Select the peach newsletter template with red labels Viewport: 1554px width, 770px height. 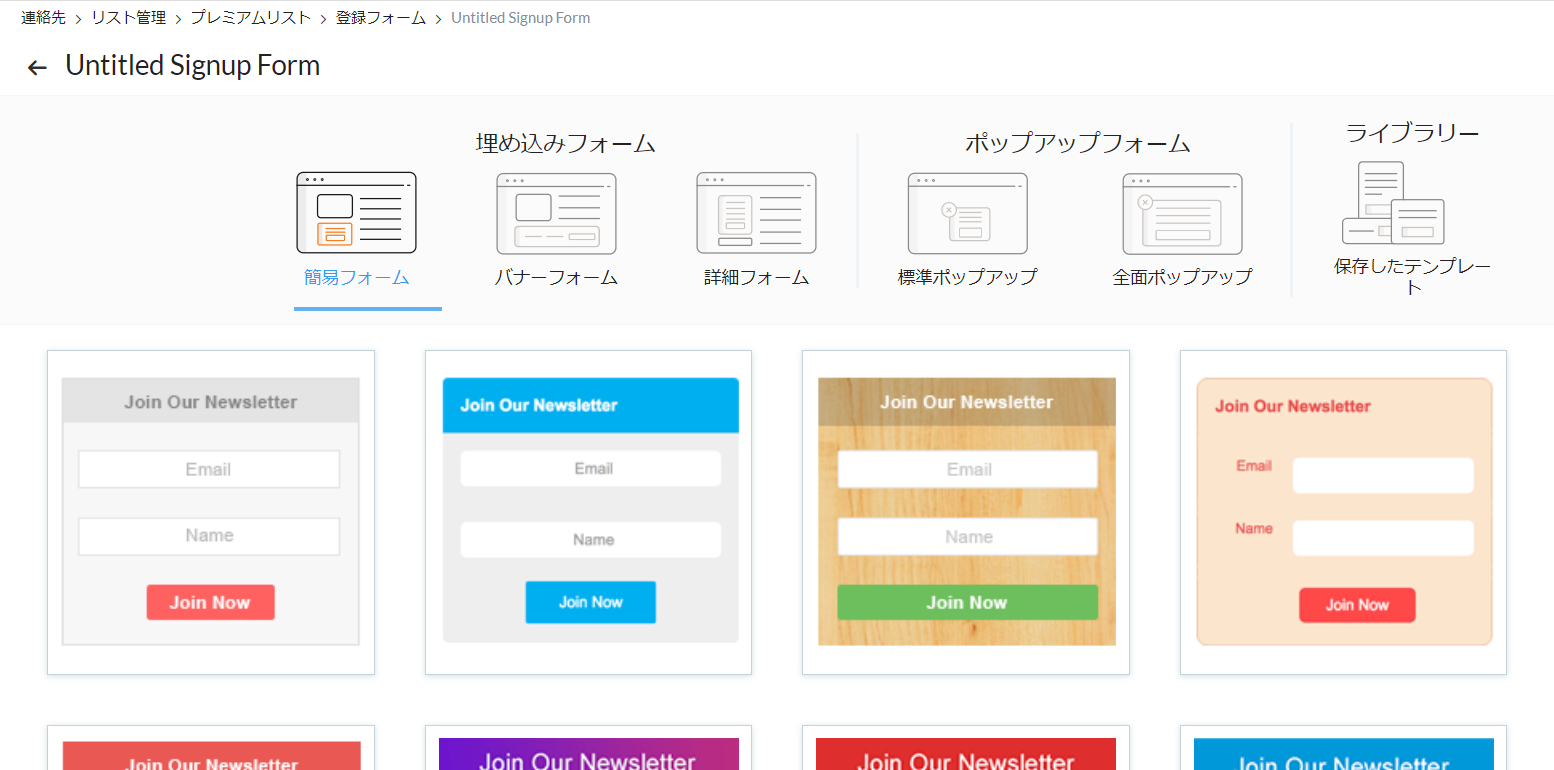(x=1343, y=512)
